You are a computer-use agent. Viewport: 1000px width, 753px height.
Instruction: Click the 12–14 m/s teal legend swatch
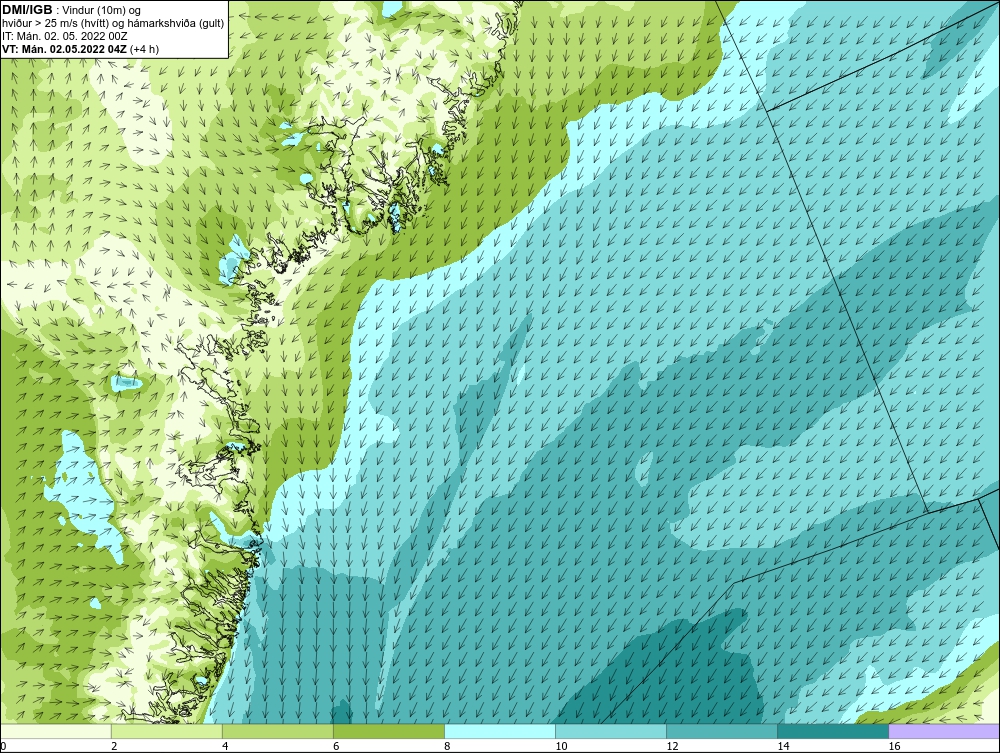pyautogui.click(x=722, y=731)
